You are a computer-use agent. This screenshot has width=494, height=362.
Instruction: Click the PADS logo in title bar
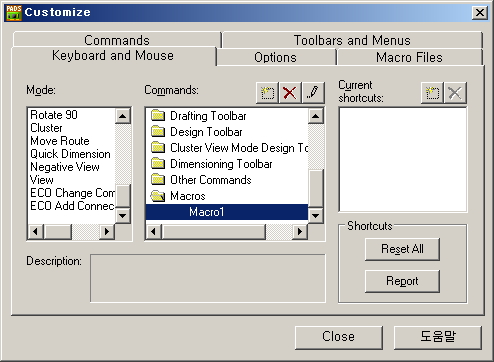pyautogui.click(x=14, y=13)
